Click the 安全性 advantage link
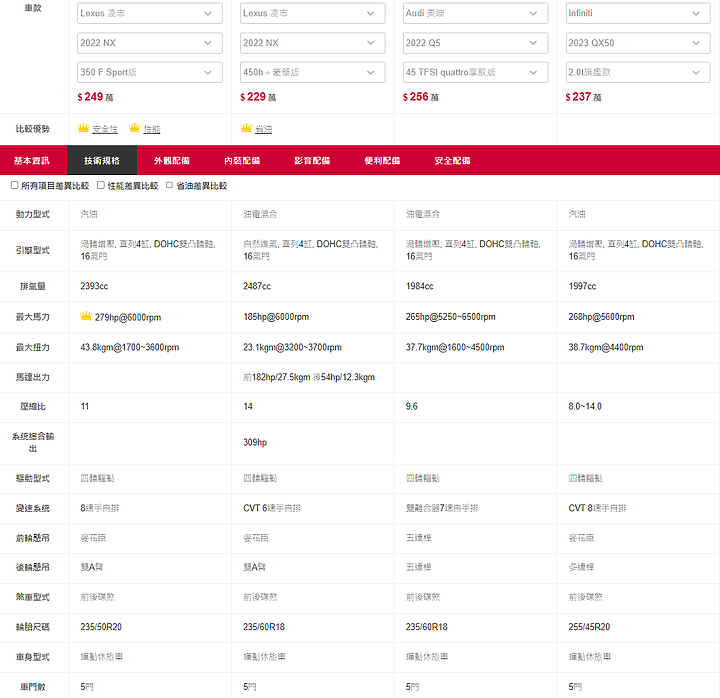This screenshot has width=720, height=698. 105,129
